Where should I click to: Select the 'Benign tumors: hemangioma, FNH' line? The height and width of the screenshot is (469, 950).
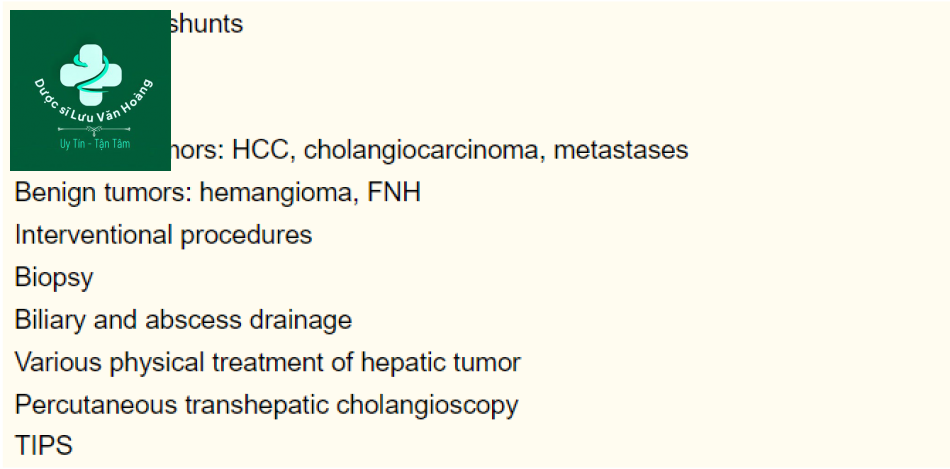click(218, 193)
